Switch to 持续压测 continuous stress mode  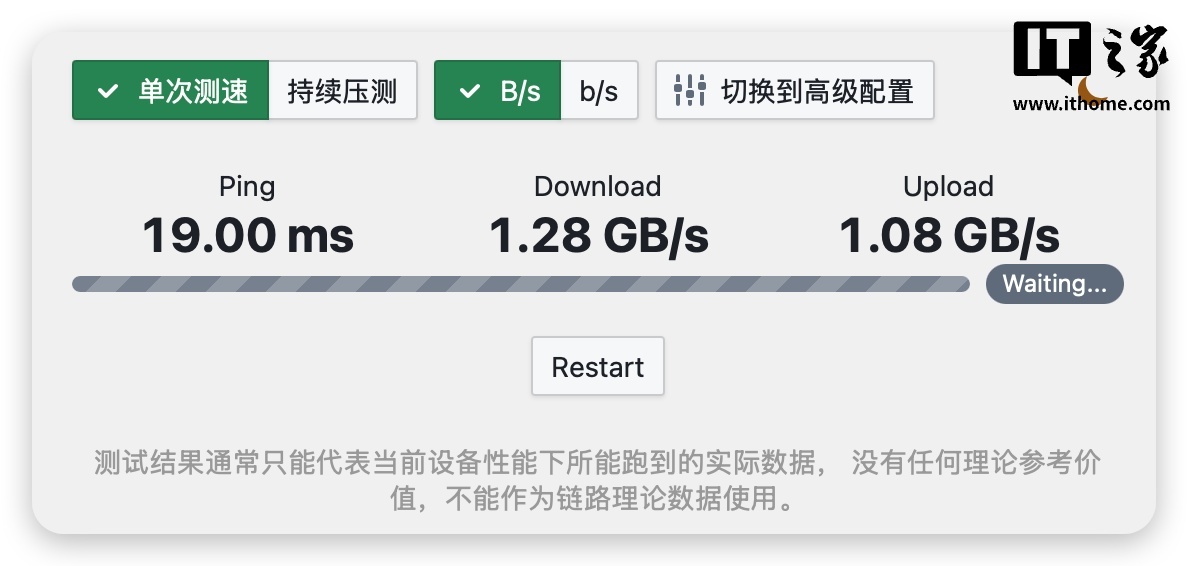pos(342,91)
